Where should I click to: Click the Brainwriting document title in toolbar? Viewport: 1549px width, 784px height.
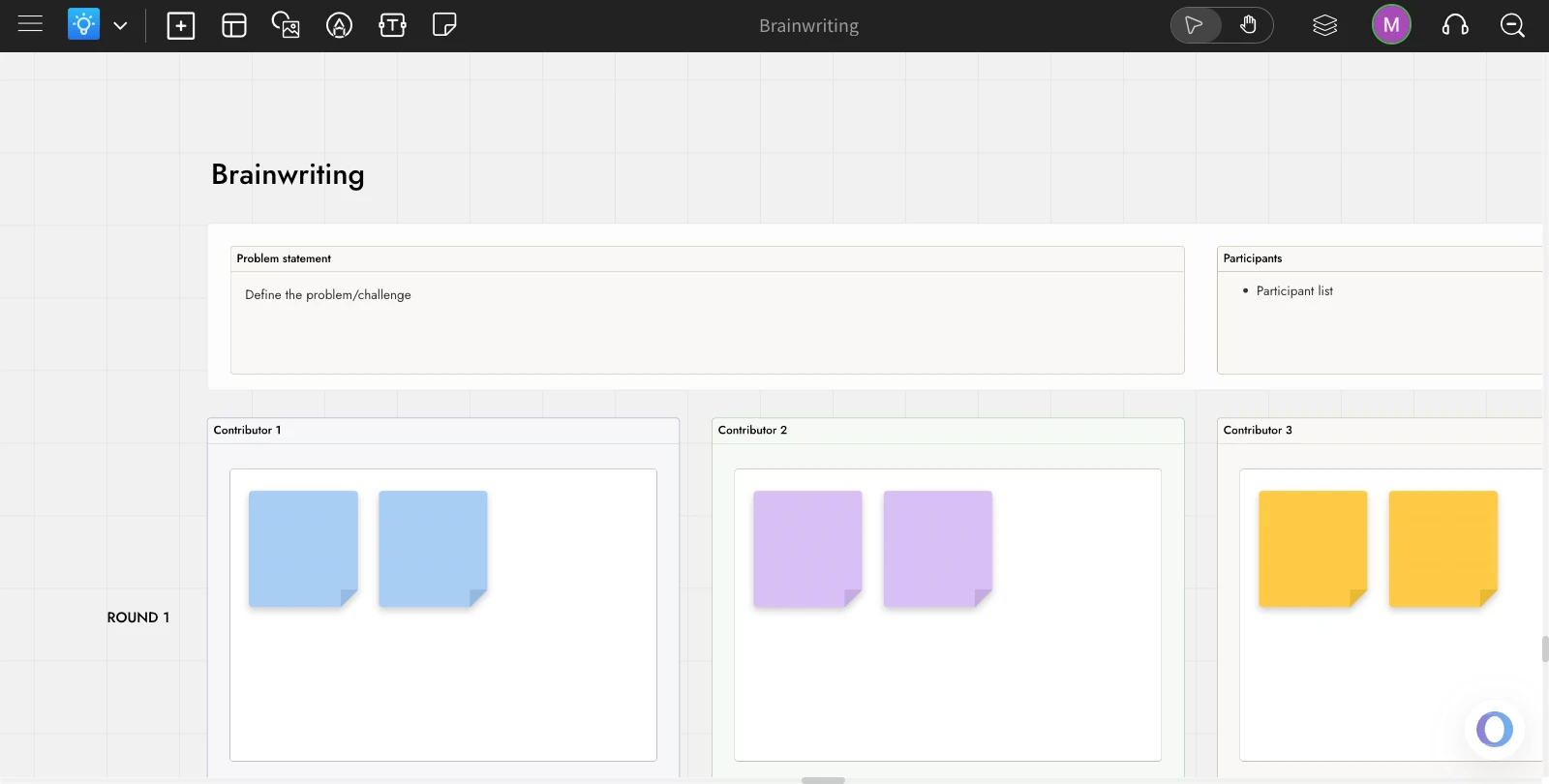pos(808,26)
